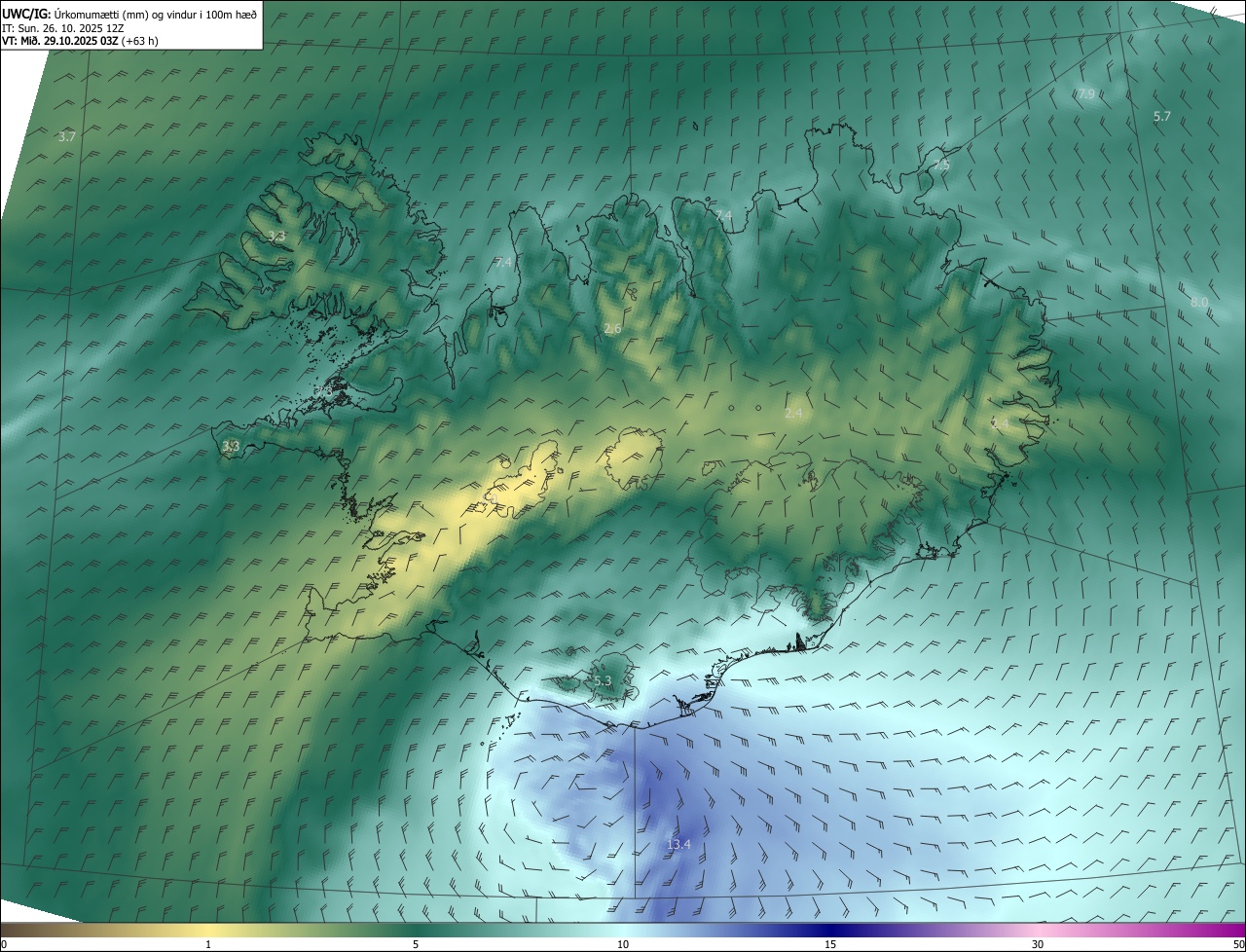Click the 5.7 precipitation value label
Viewport: 1246px width, 952px height.
click(1162, 116)
